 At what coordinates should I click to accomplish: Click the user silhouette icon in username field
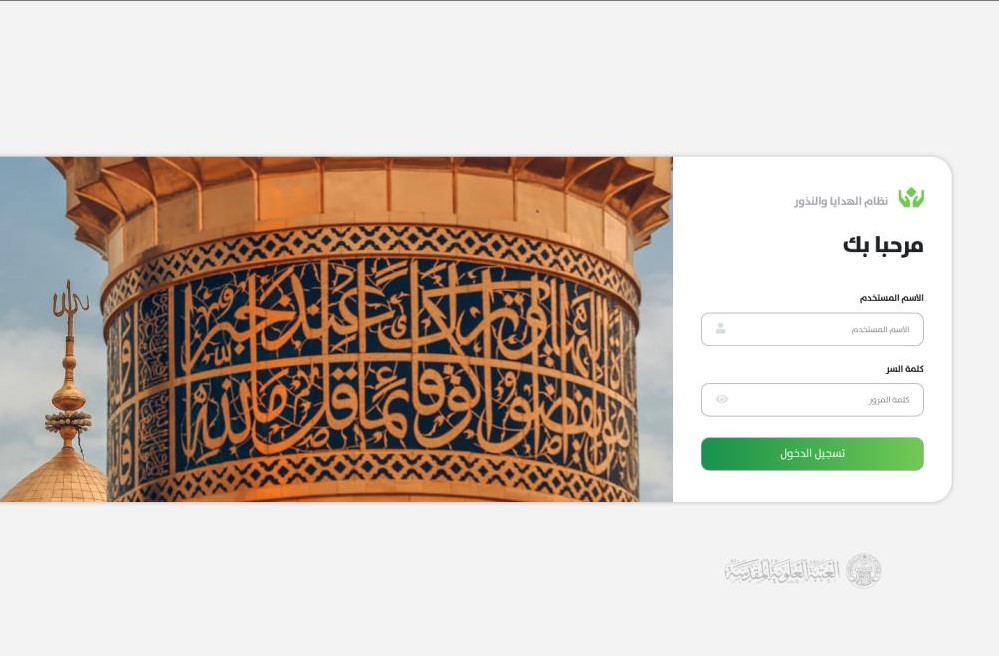pyautogui.click(x=721, y=329)
